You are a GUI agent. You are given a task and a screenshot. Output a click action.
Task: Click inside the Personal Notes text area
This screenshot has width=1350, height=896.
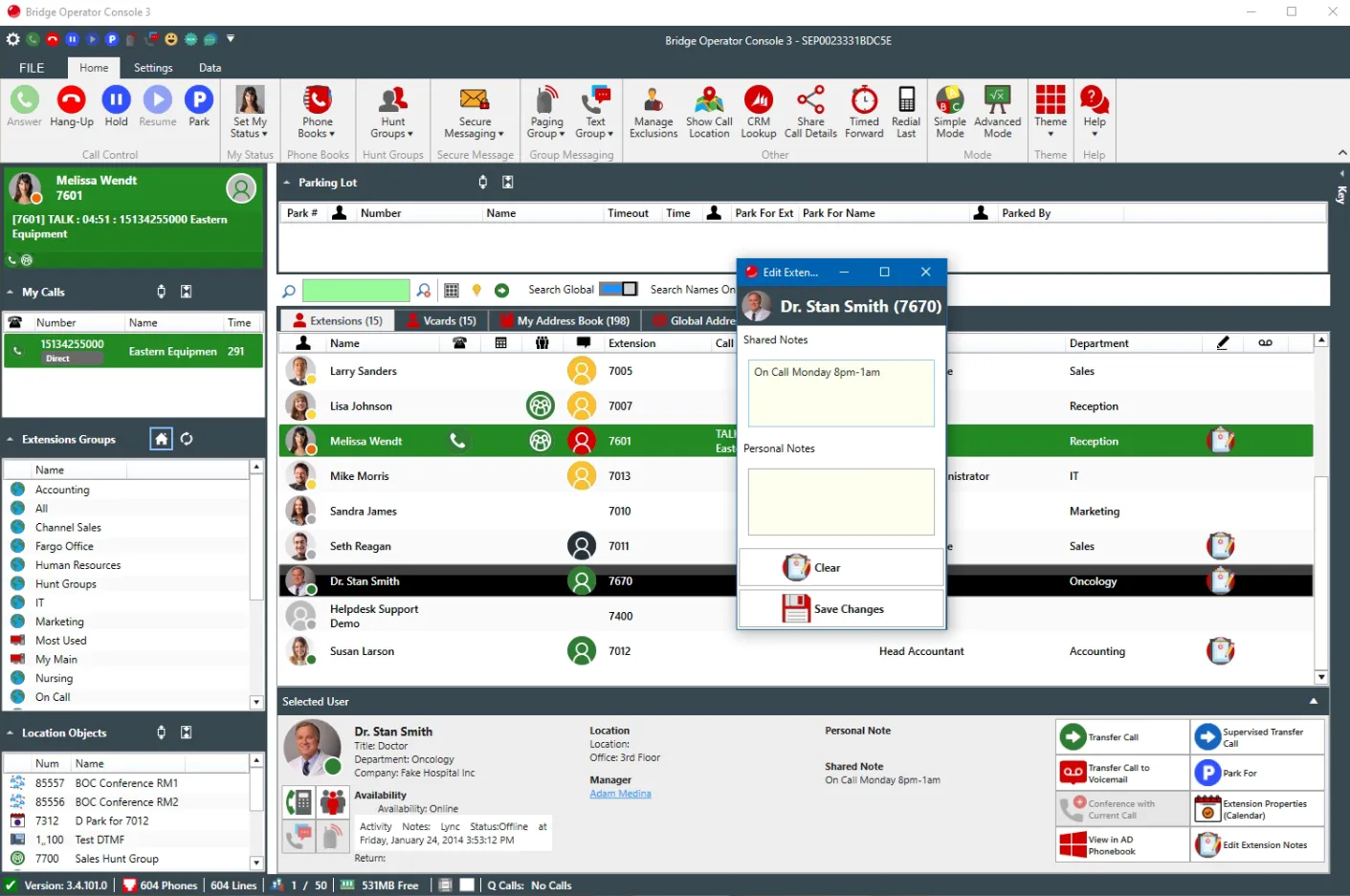coord(841,501)
